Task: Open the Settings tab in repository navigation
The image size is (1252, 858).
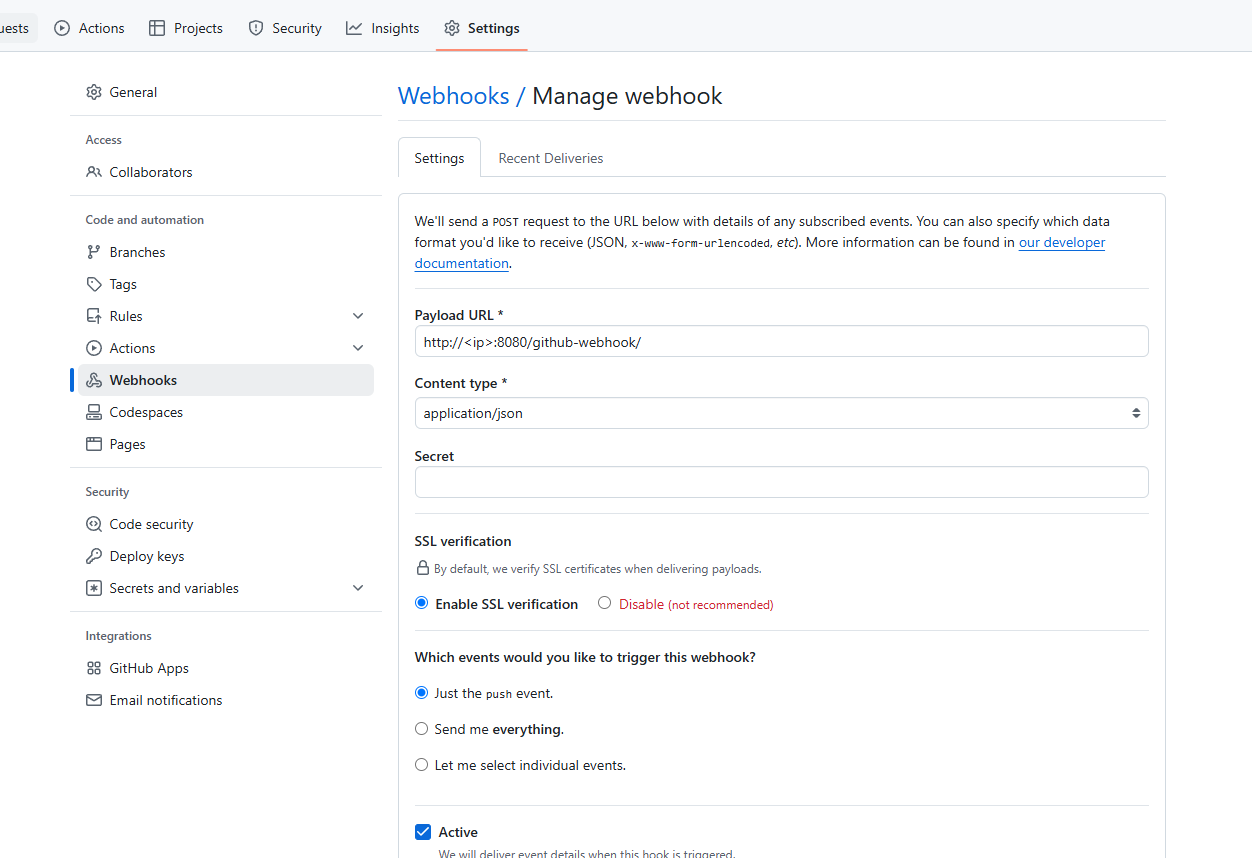Action: point(482,28)
